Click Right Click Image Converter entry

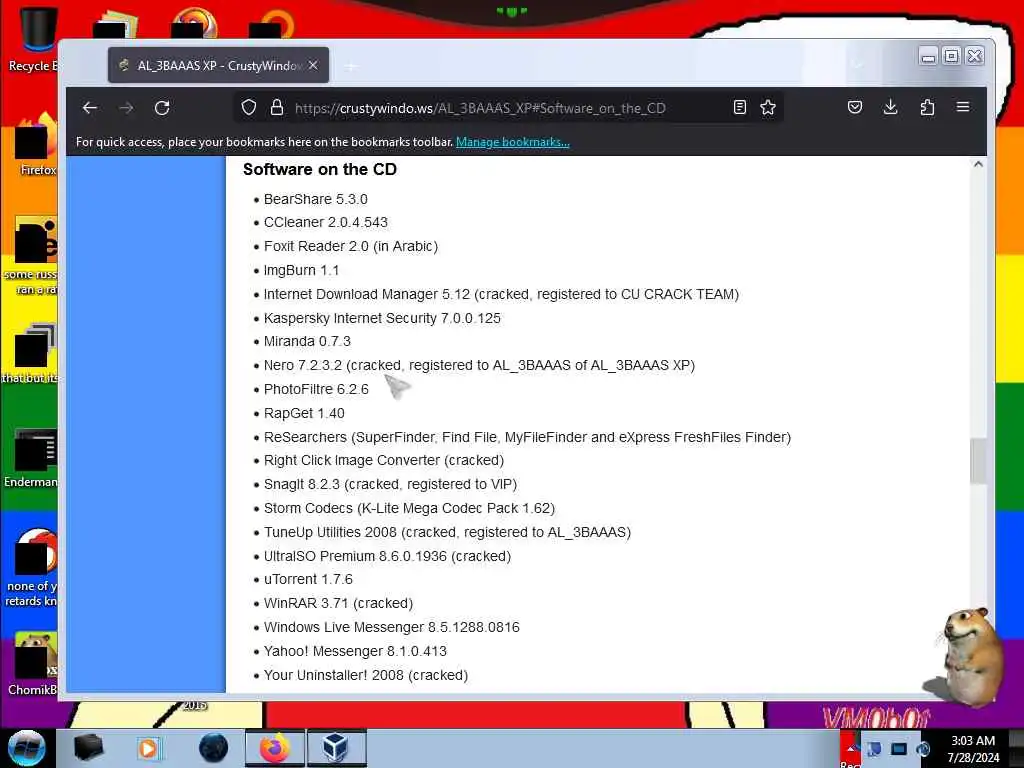(x=383, y=460)
